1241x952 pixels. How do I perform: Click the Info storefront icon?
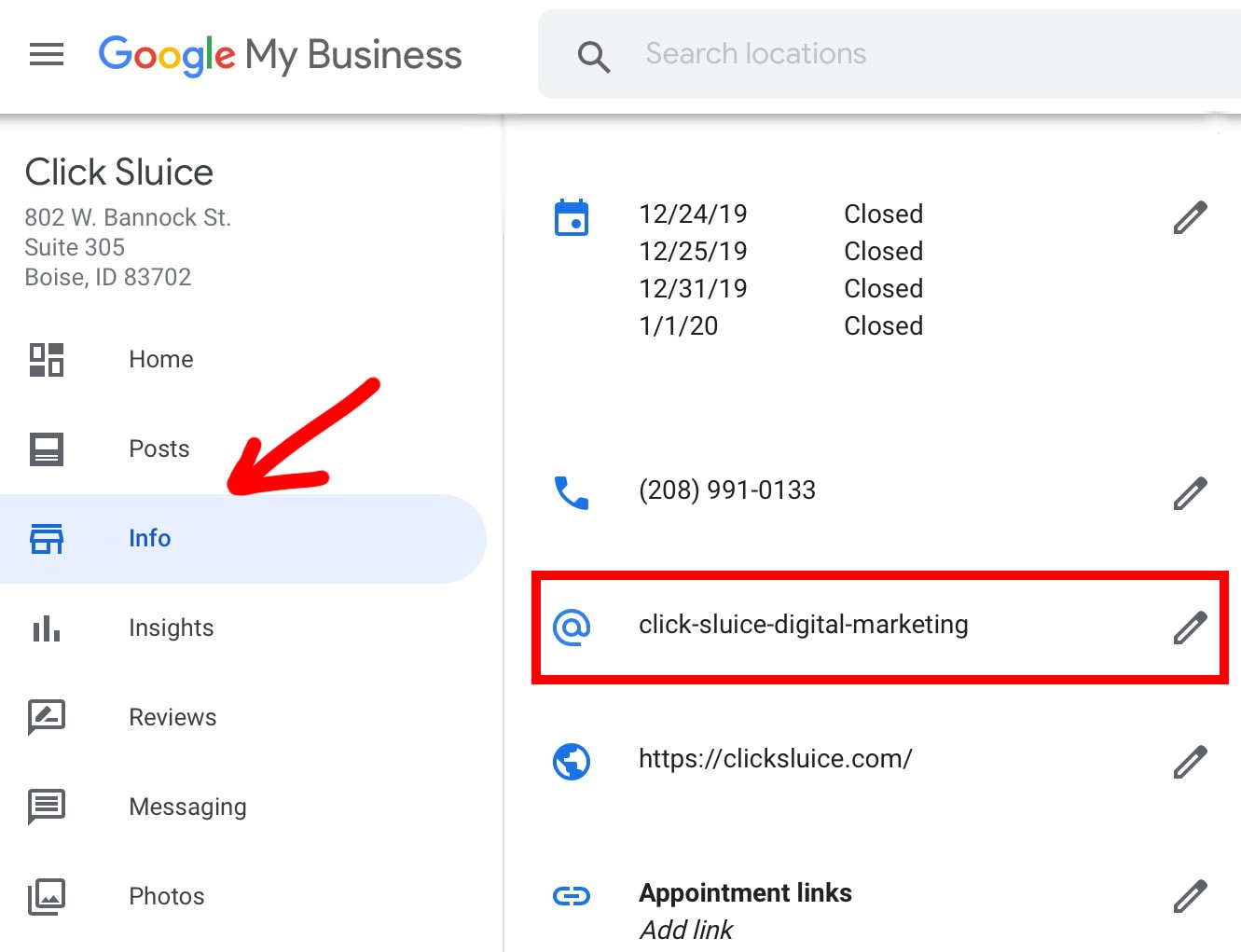pyautogui.click(x=47, y=539)
